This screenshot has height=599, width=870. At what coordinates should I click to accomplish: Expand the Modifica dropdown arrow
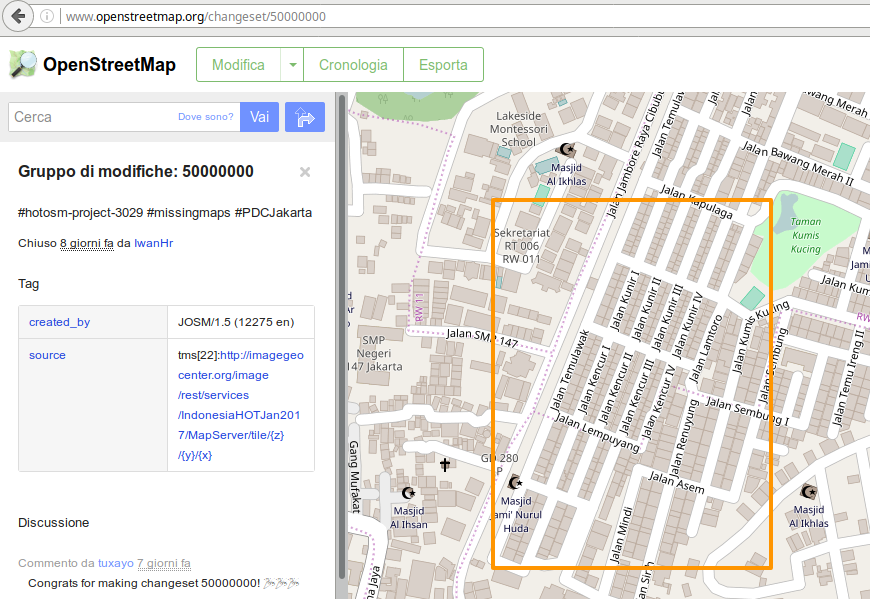[x=292, y=65]
